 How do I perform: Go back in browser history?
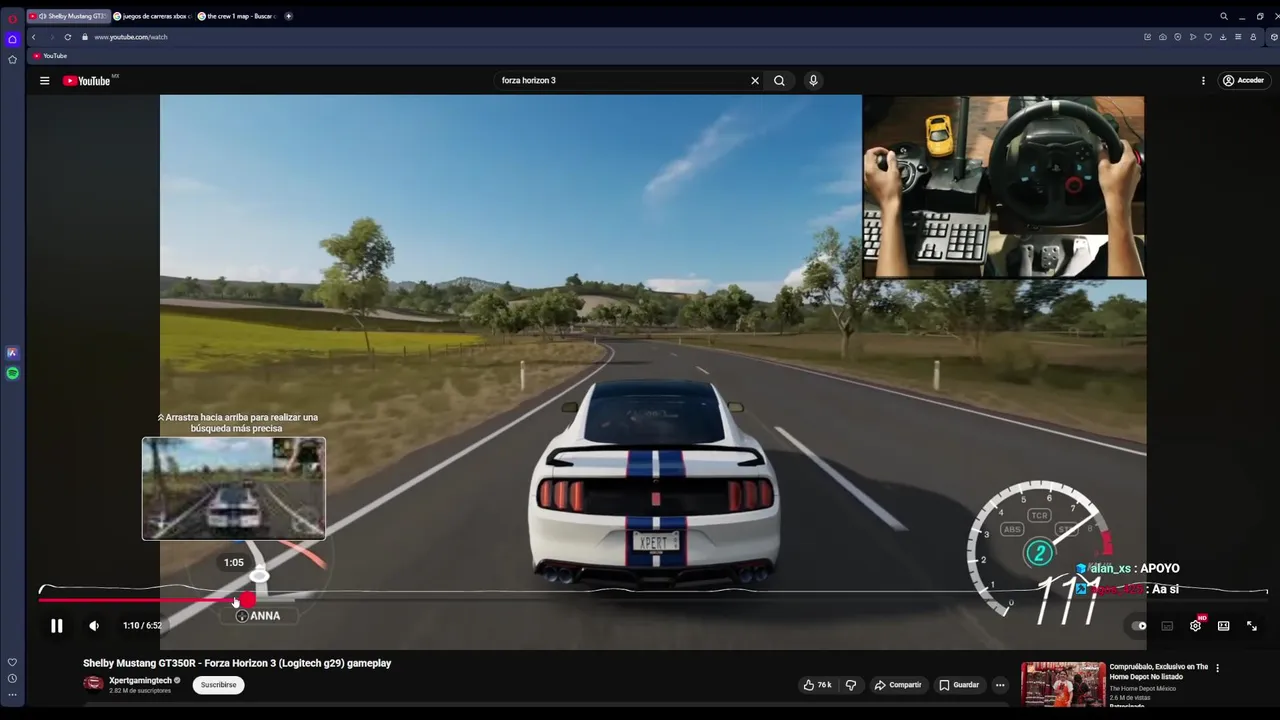coord(33,37)
